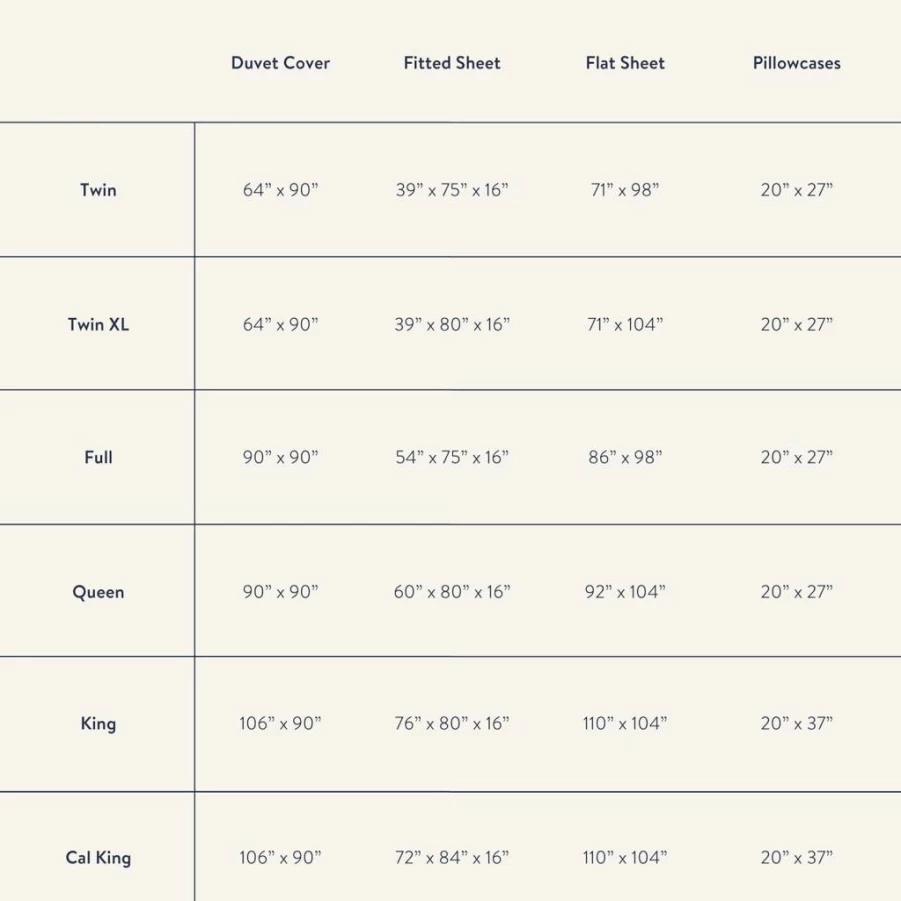Select the Twin XL row label
The width and height of the screenshot is (901, 901).
point(98,324)
